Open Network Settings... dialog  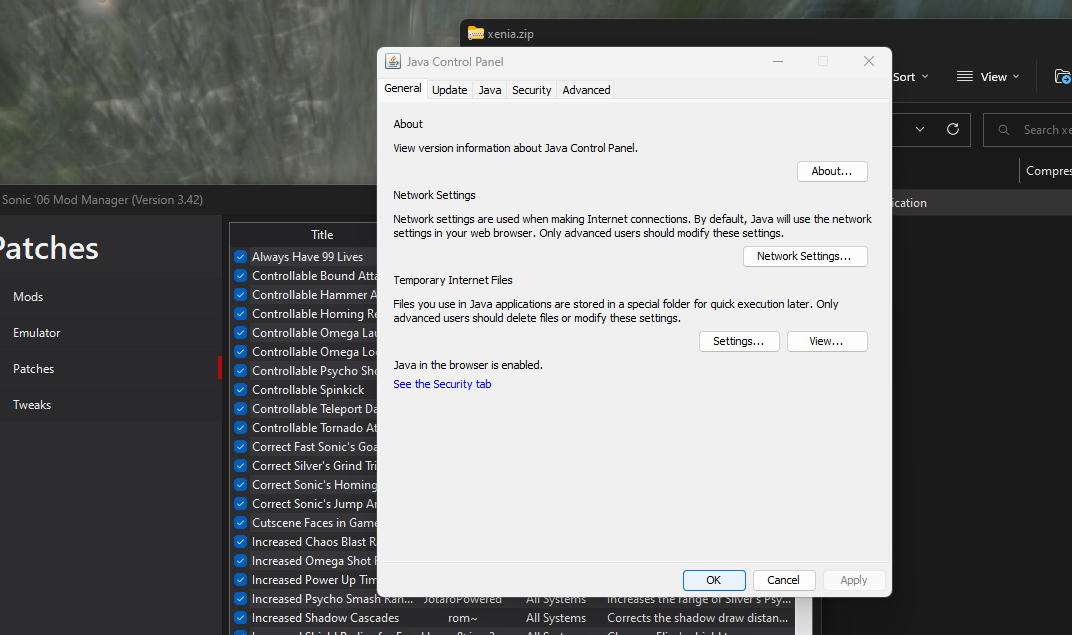click(805, 256)
